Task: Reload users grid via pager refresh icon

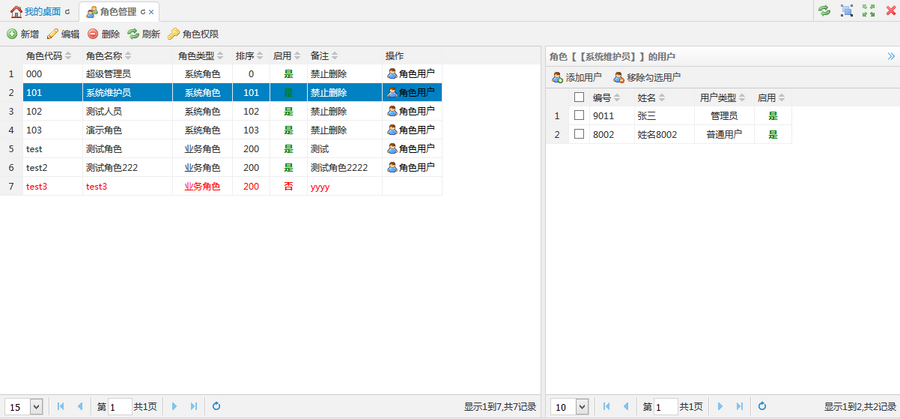Action: click(x=762, y=406)
